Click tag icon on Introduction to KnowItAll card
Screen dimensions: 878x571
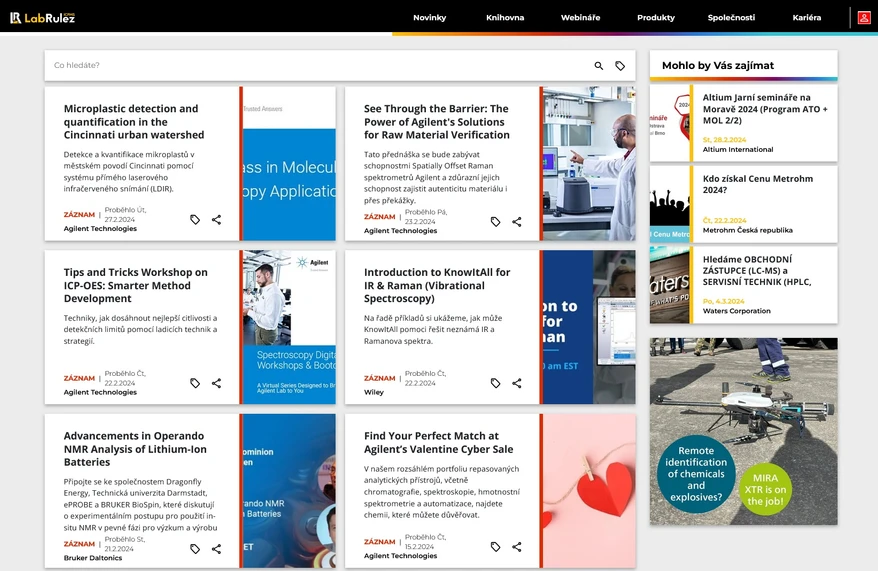pos(496,383)
